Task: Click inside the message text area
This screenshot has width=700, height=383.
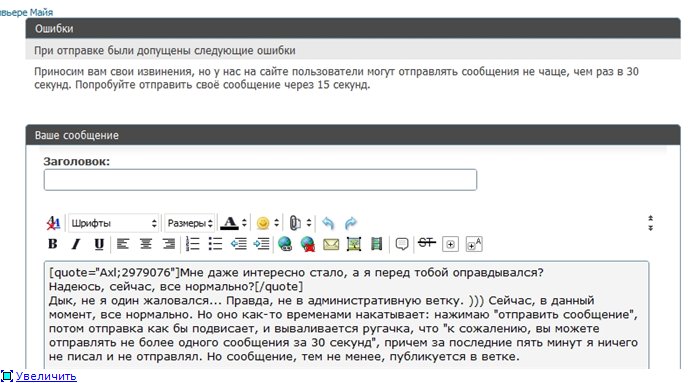Action: 346,315
